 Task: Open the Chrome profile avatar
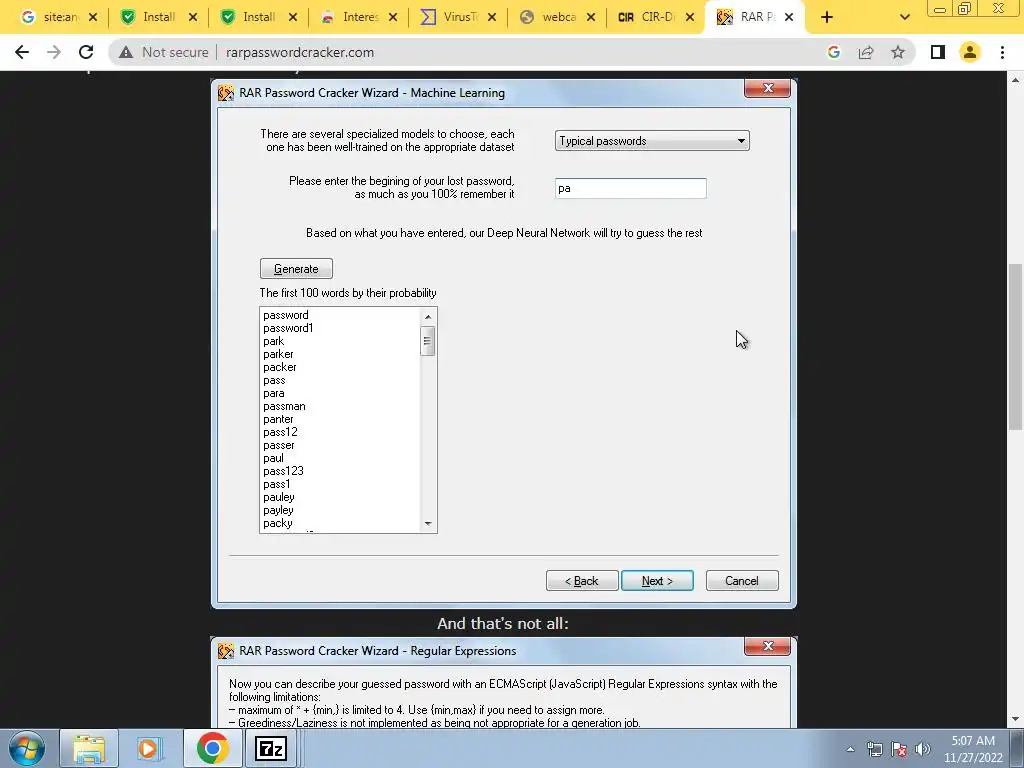pos(970,52)
